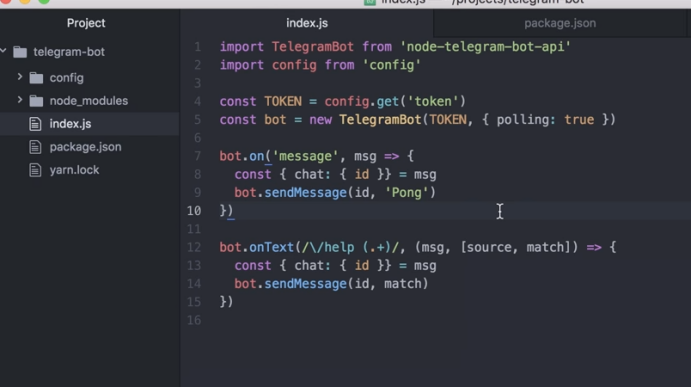Screen dimensions: 692x387
Task: Click the green maximize window button
Action: pyautogui.click(x=44, y=1)
